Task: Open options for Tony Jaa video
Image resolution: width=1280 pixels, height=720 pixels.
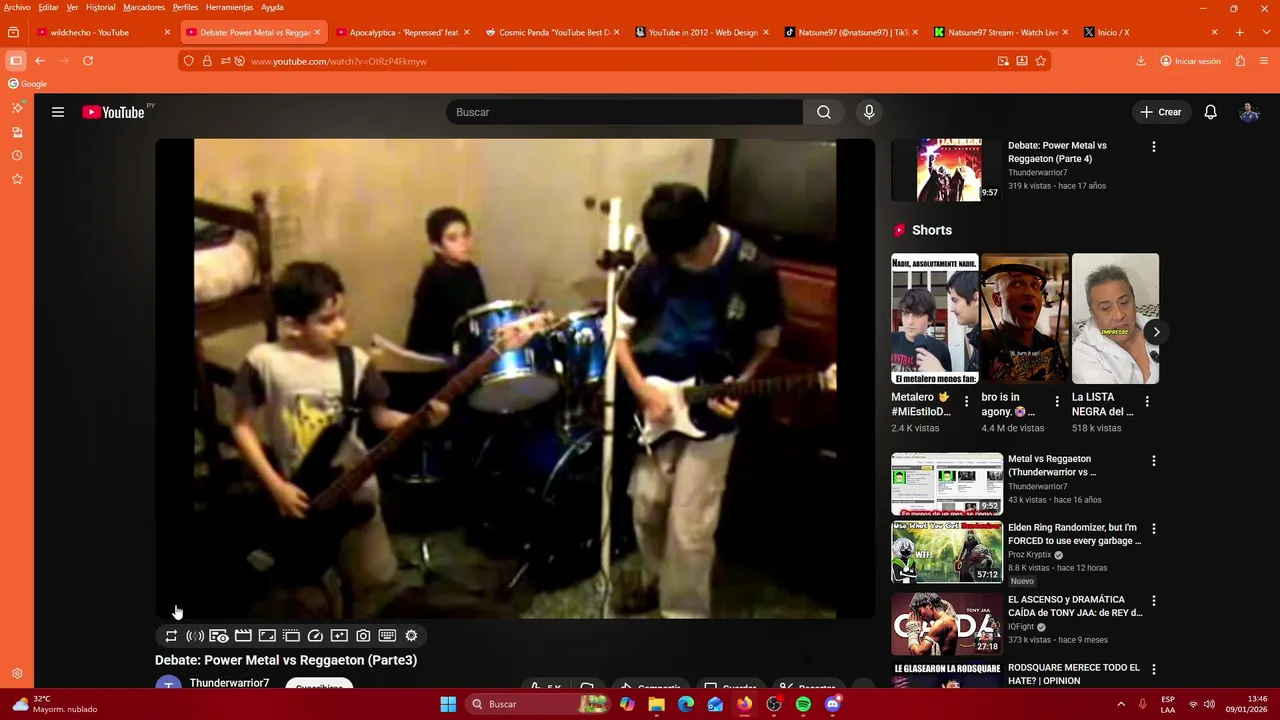Action: [x=1154, y=601]
